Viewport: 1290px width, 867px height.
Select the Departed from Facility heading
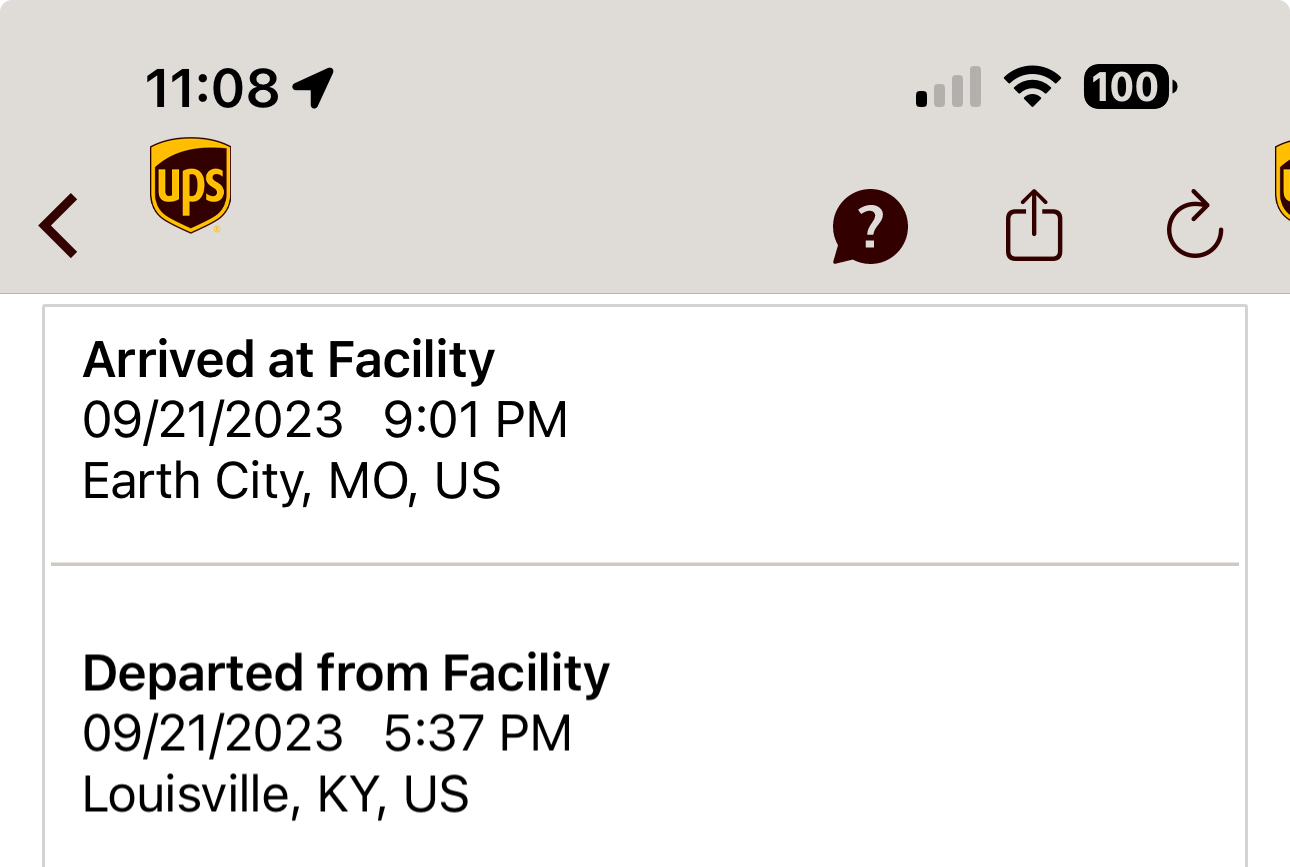[346, 673]
